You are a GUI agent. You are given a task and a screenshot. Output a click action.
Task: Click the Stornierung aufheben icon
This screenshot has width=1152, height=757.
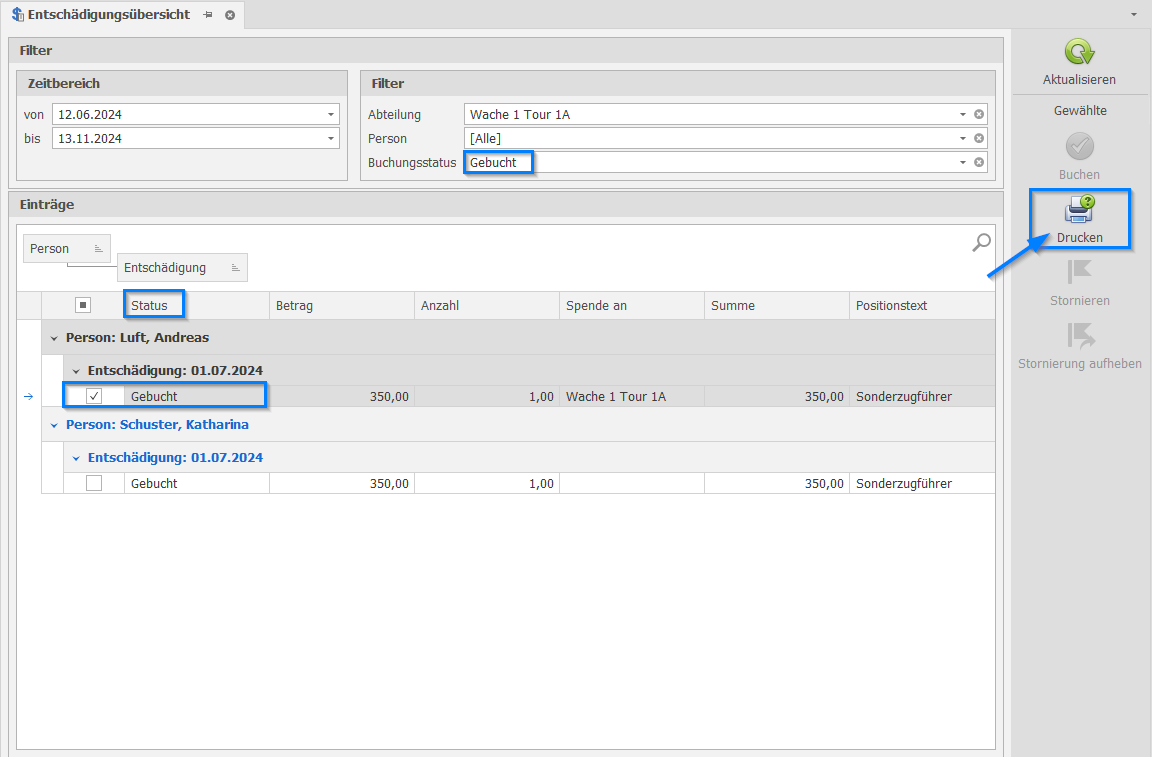[1079, 335]
